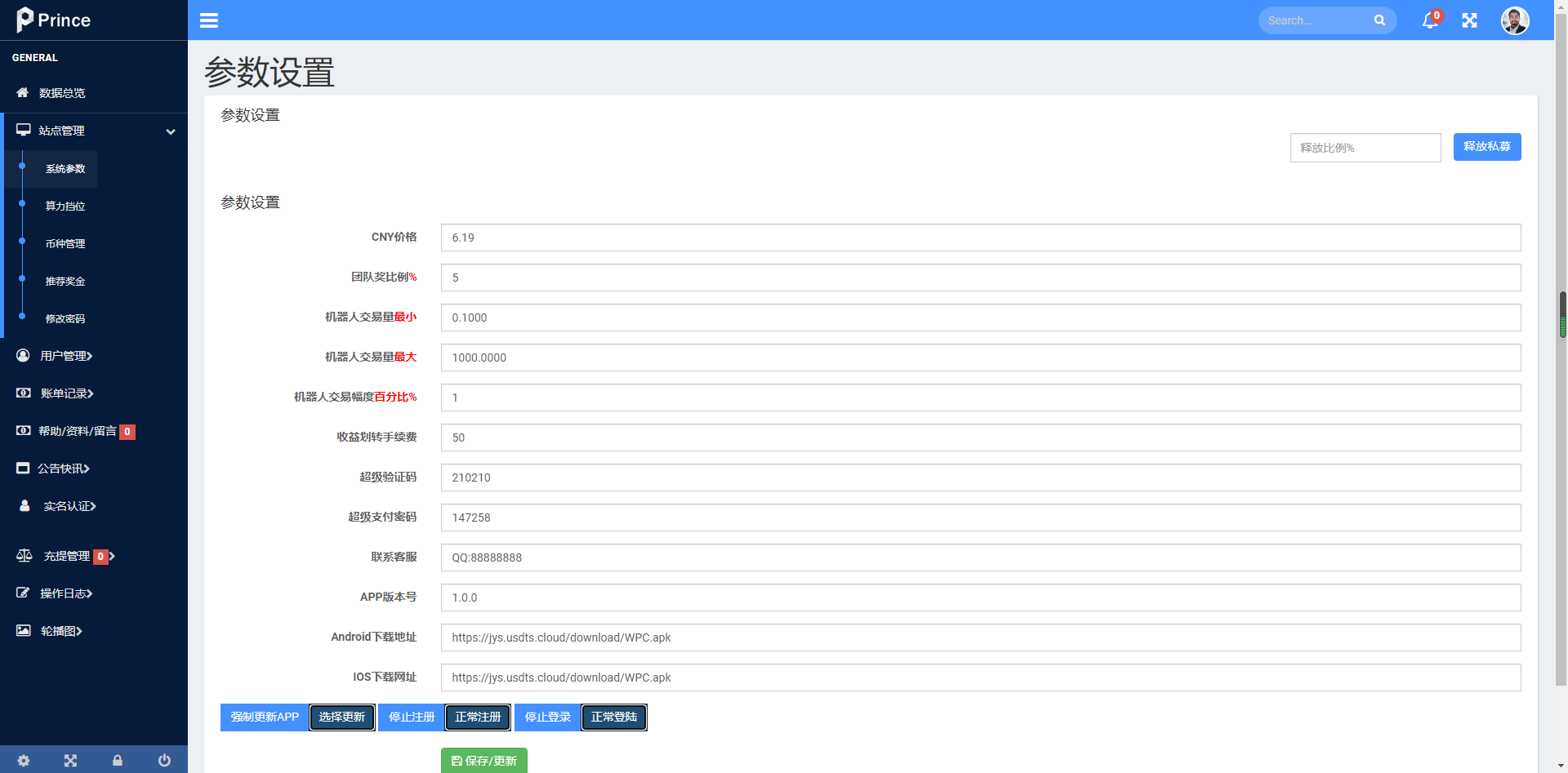Click the sidebar footer fullscreen icon

(70, 760)
